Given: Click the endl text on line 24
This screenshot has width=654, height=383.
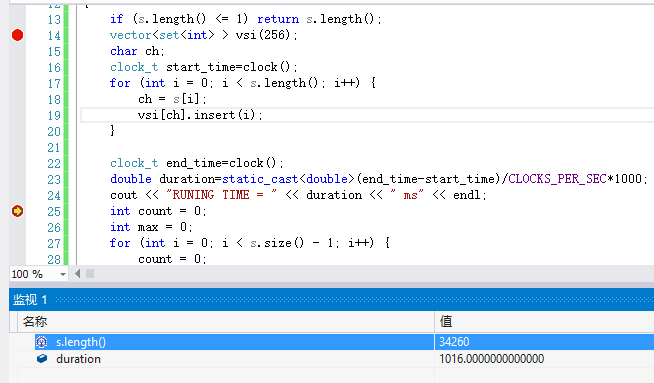Looking at the screenshot, I should (x=467, y=195).
